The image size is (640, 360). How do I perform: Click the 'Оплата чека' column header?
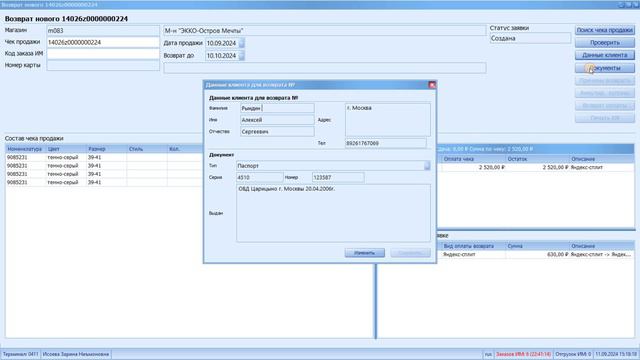[473, 159]
